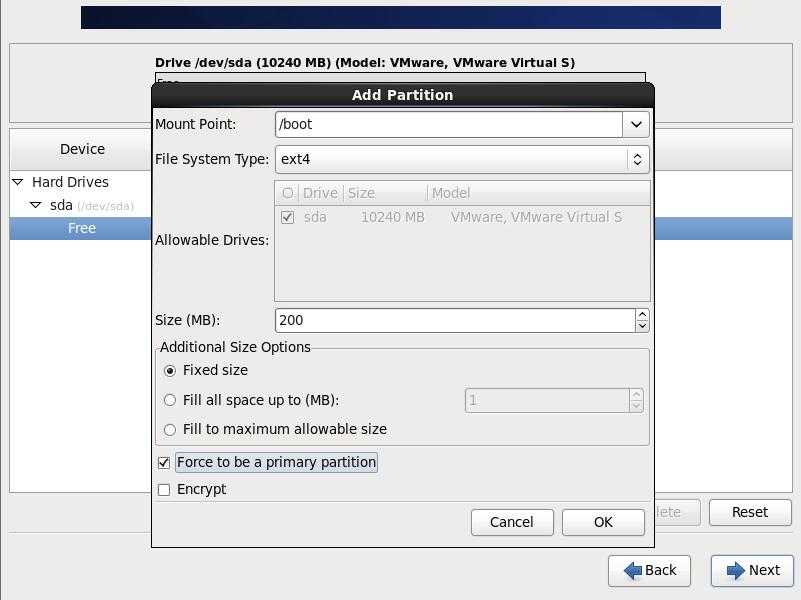The image size is (801, 600).
Task: Click the 10240 MB size cell for sda
Action: pos(393,218)
